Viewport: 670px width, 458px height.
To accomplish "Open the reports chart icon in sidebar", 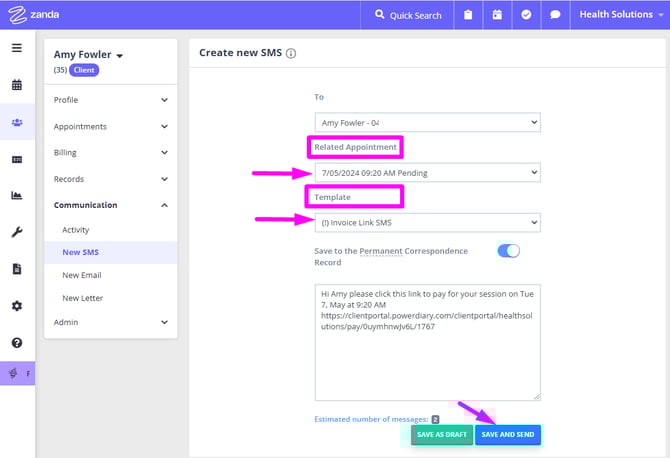I will coord(17,196).
